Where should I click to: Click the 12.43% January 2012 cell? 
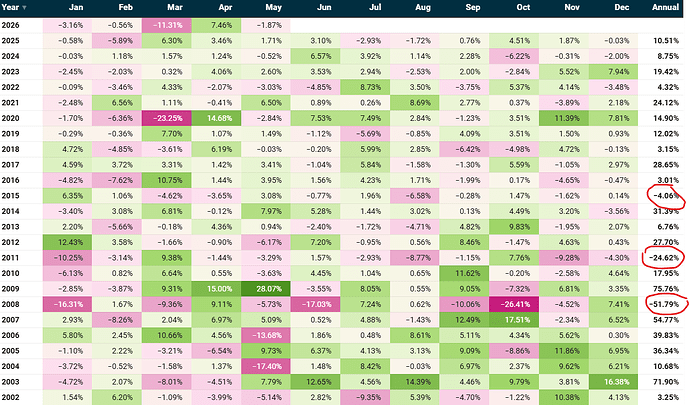coord(67,242)
